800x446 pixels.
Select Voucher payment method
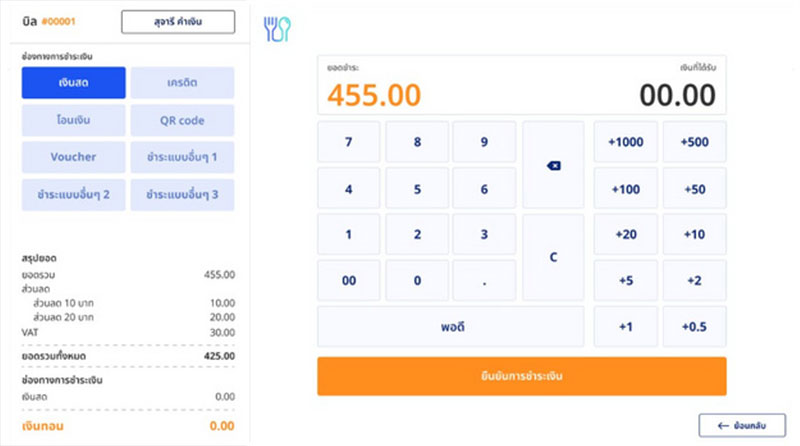point(73,157)
